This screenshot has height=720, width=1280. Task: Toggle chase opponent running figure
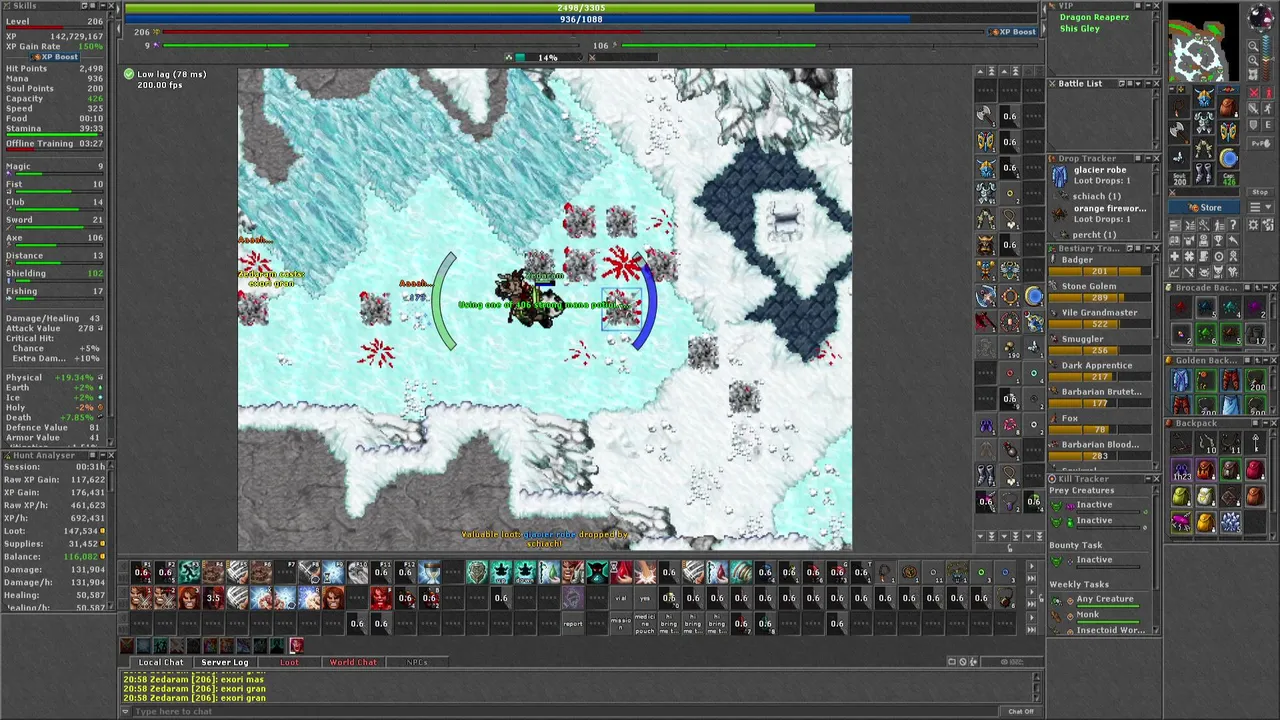pos(1267,108)
